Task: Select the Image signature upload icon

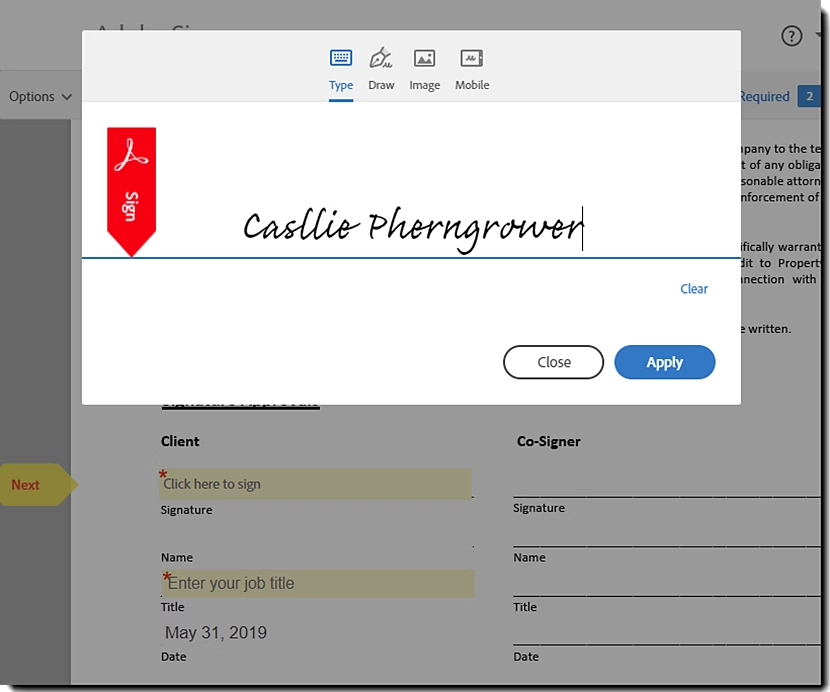Action: tap(424, 58)
